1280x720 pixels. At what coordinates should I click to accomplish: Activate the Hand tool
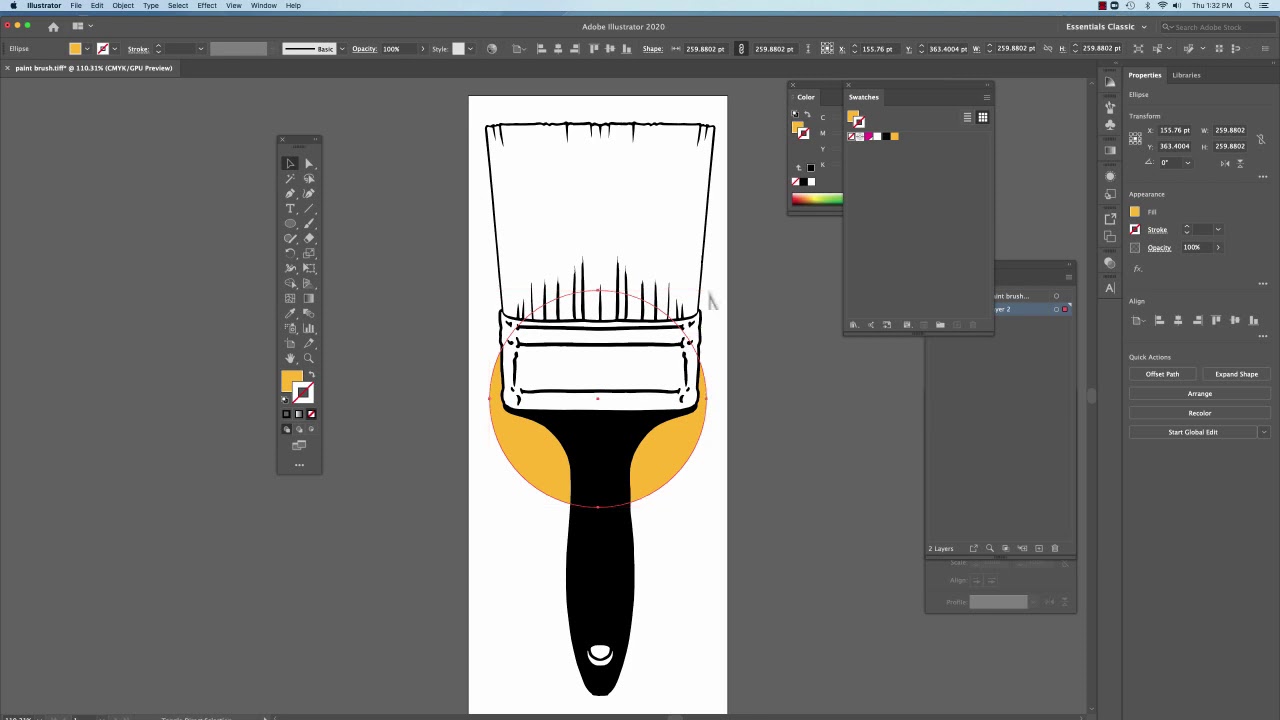(x=290, y=358)
